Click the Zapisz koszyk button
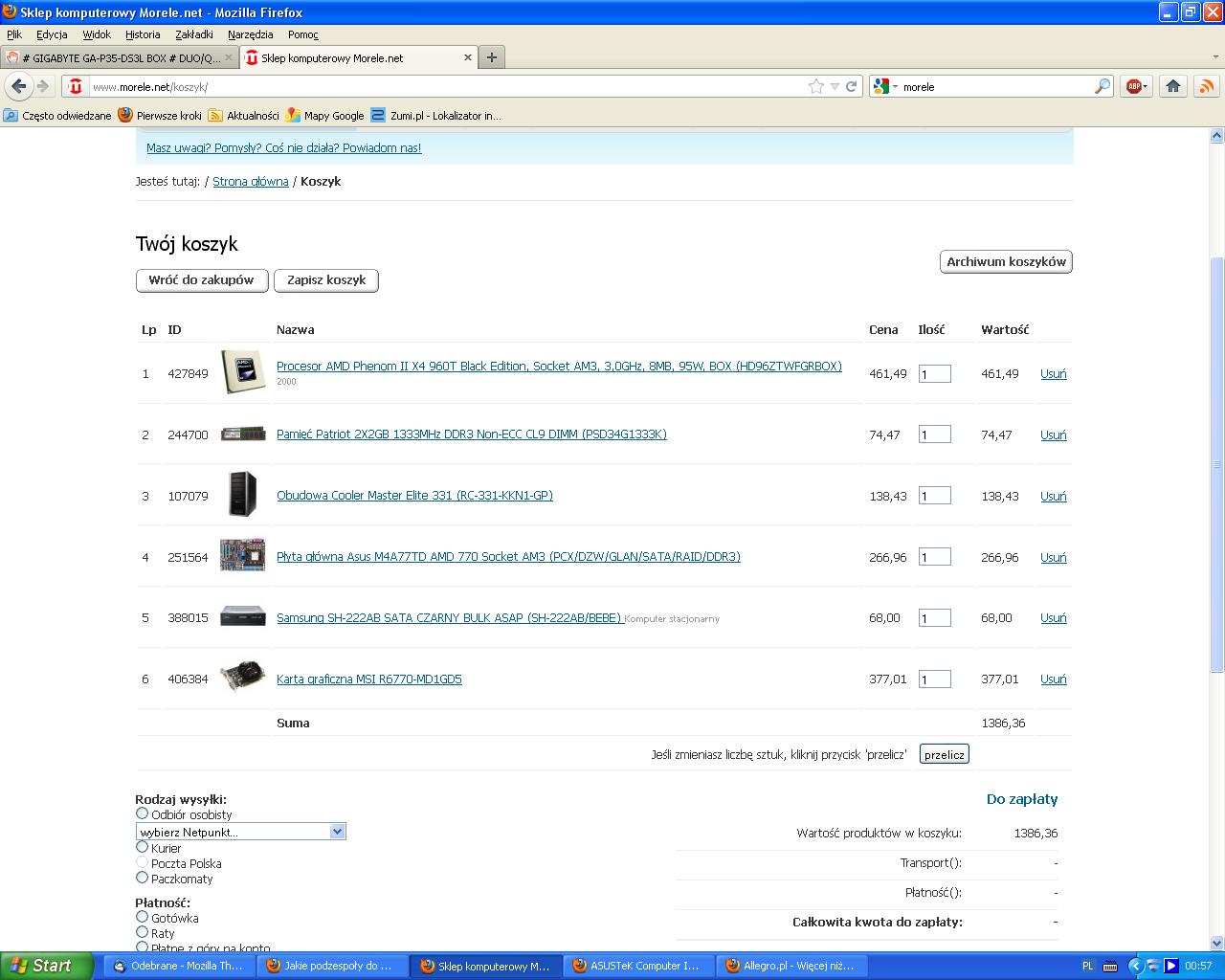 coord(326,280)
